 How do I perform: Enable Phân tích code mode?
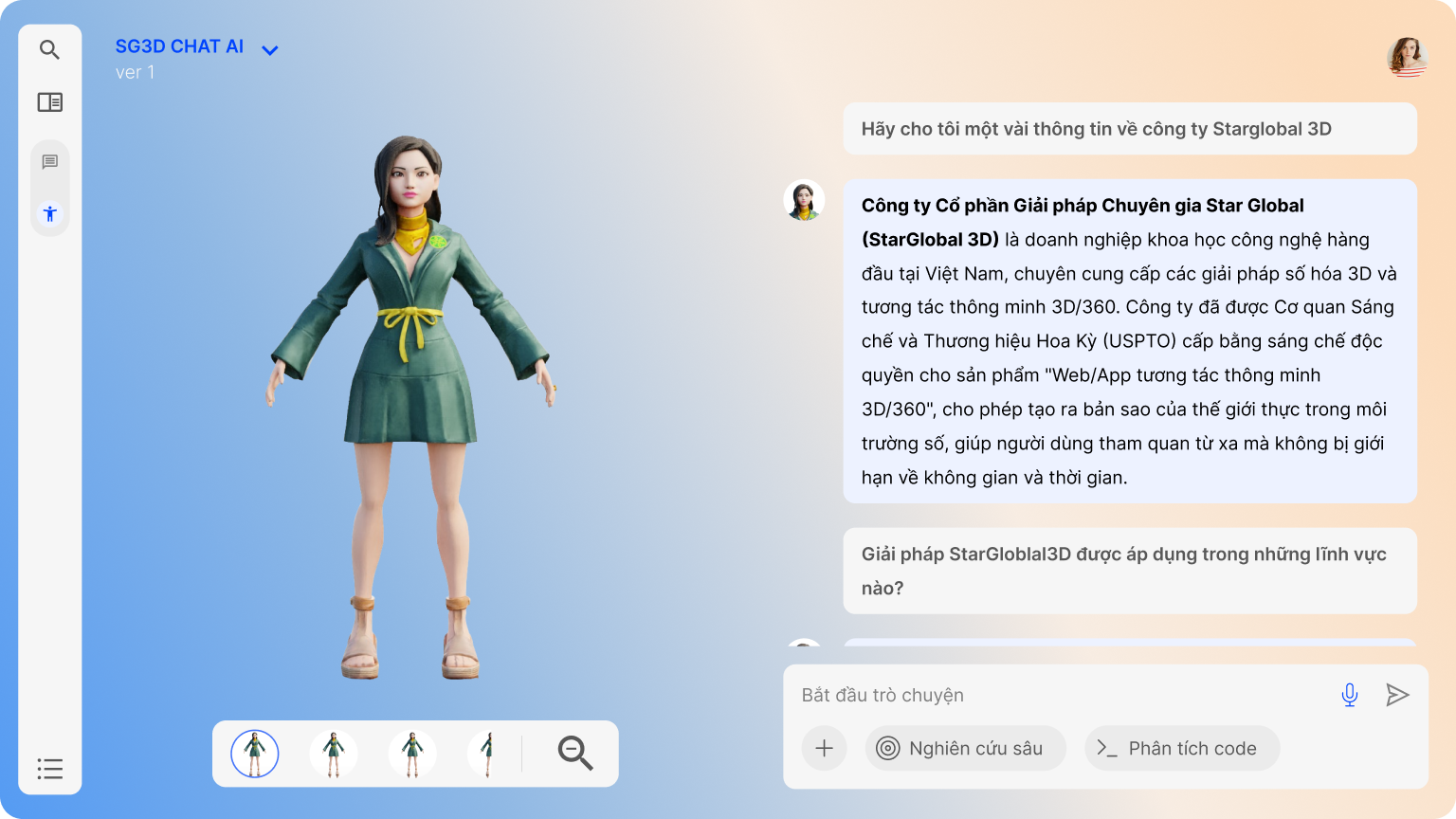point(1181,748)
